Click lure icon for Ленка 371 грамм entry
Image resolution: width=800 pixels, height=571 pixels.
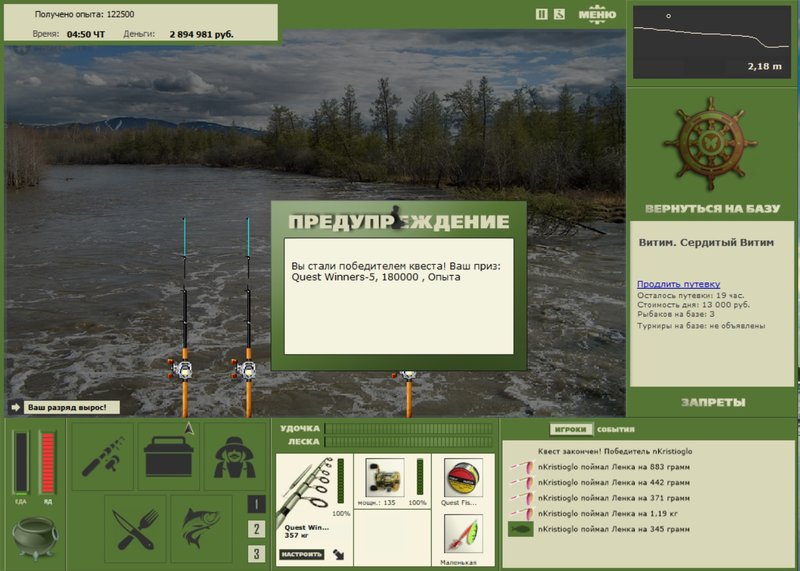pos(521,498)
